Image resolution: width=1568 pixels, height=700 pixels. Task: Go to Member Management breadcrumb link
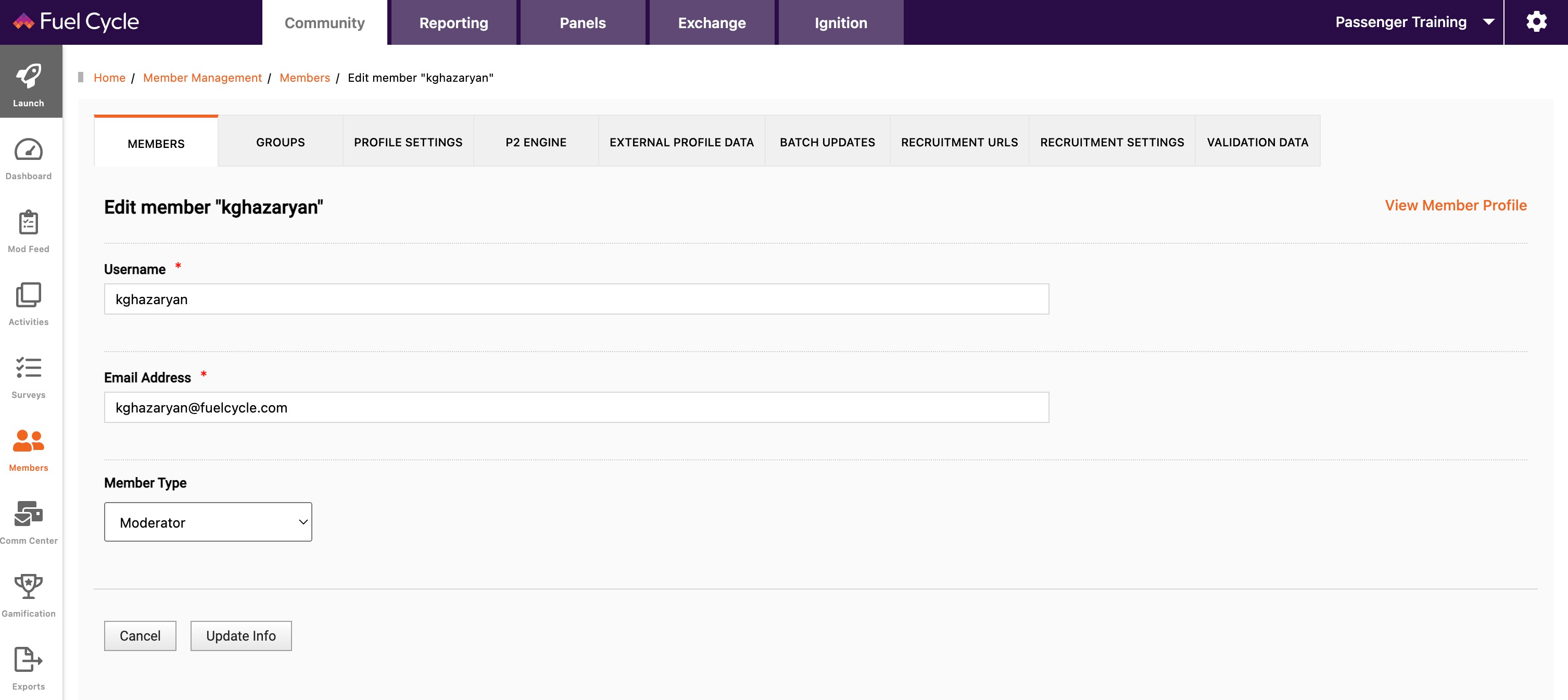coord(202,78)
